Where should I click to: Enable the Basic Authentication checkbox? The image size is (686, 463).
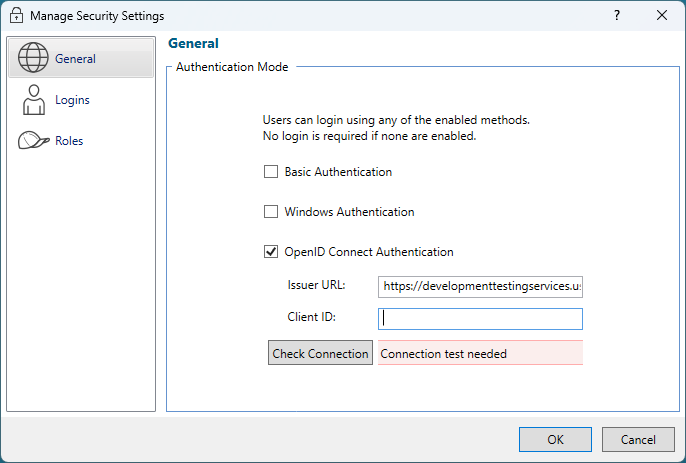pos(271,172)
